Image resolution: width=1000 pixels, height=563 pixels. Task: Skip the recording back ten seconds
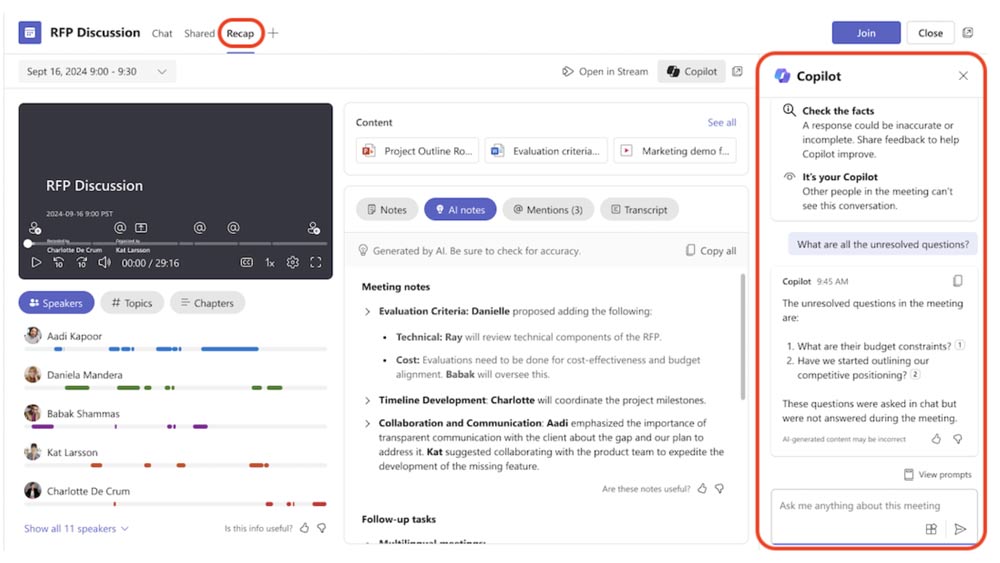[58, 262]
